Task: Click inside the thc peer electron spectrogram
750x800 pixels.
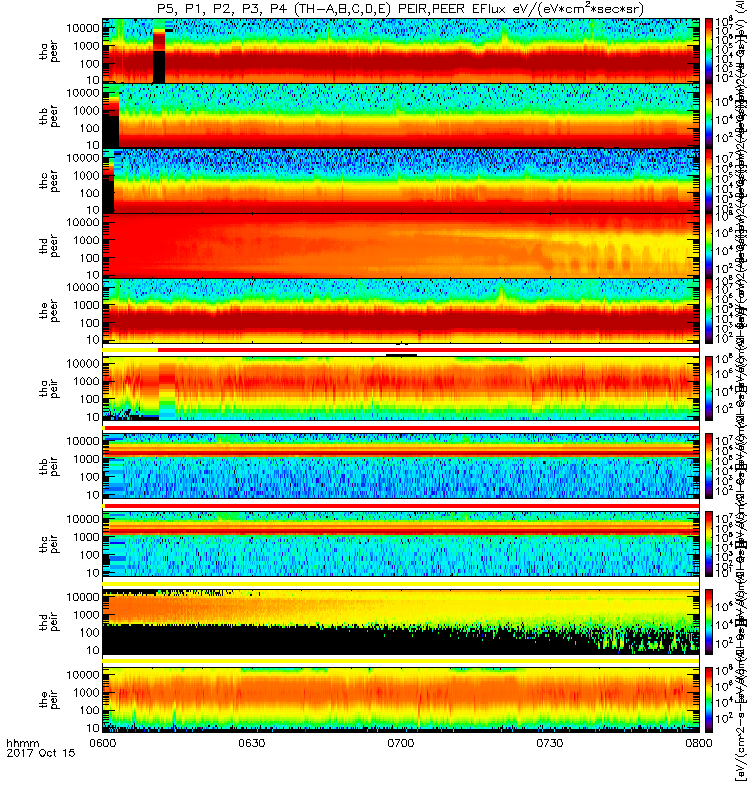Action: (401, 181)
